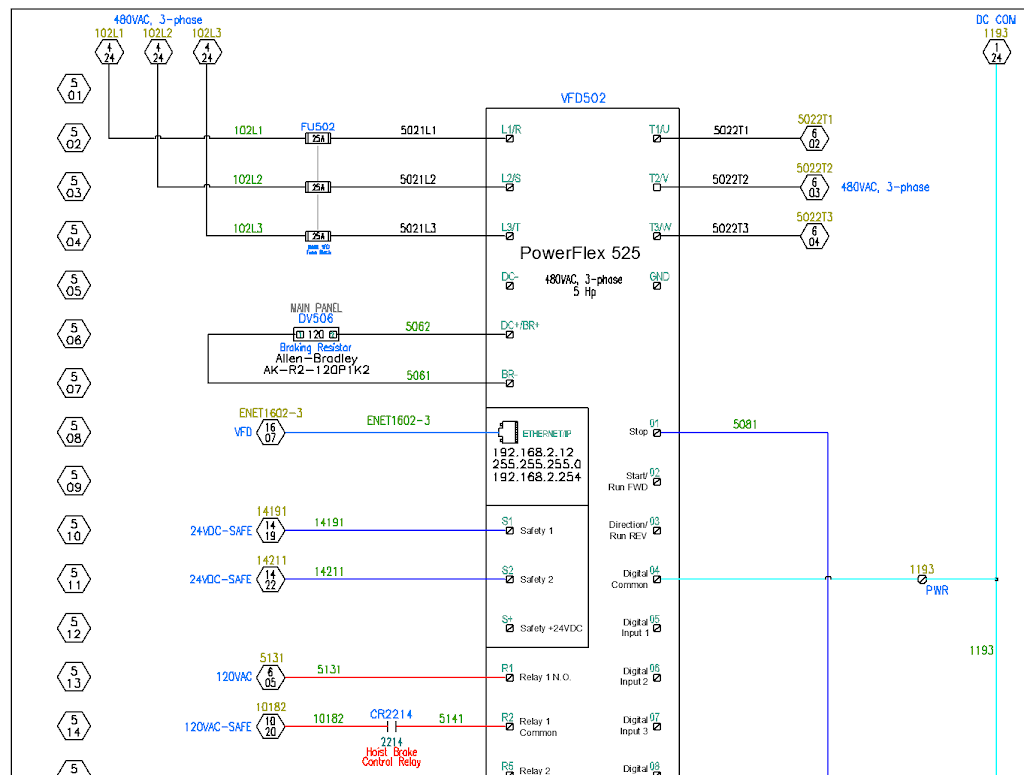Image resolution: width=1024 pixels, height=775 pixels.
Task: Select the IP address 192.168.2.12
Action: pos(533,452)
